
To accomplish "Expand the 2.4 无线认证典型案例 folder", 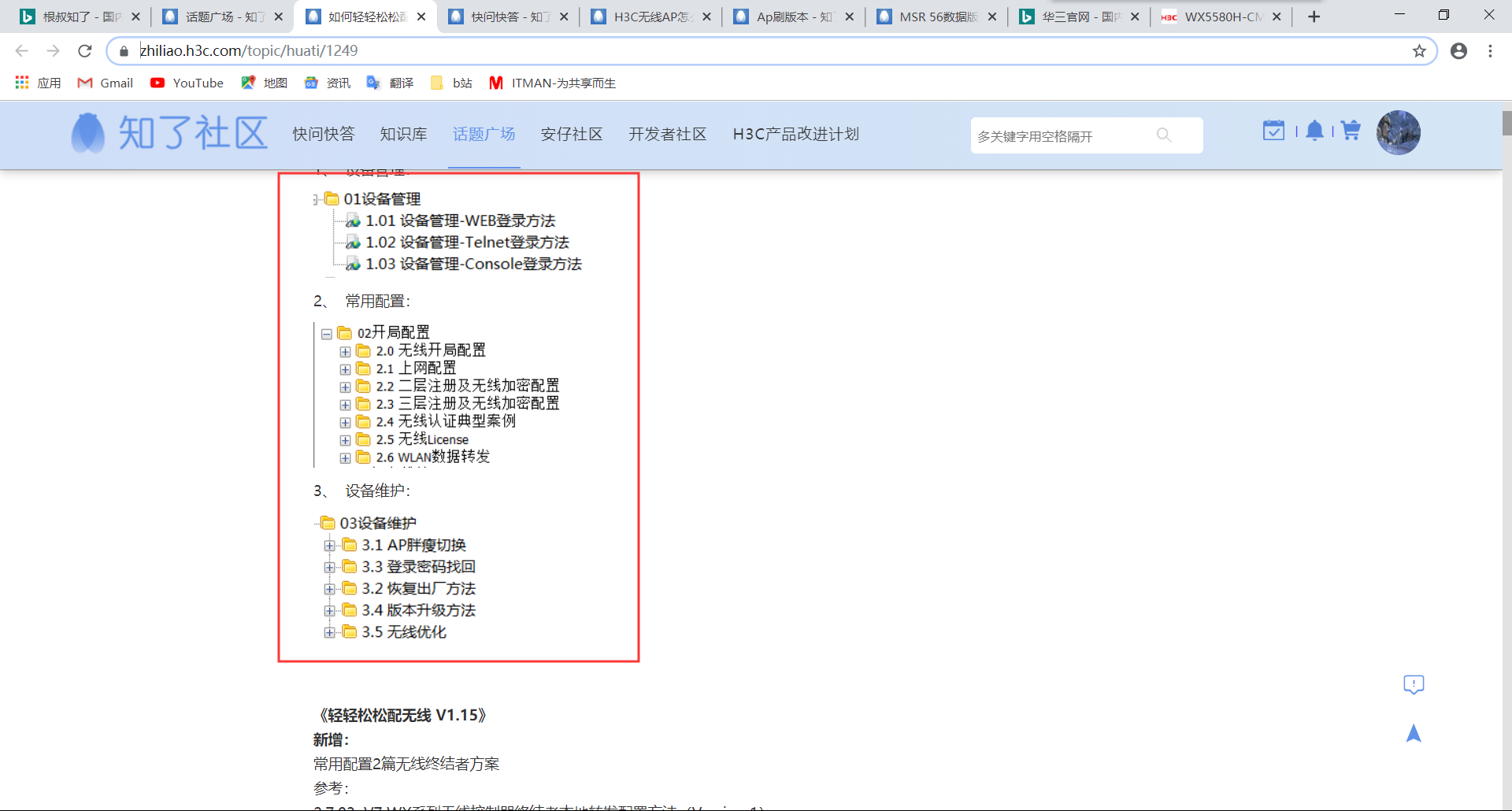I will [345, 423].
